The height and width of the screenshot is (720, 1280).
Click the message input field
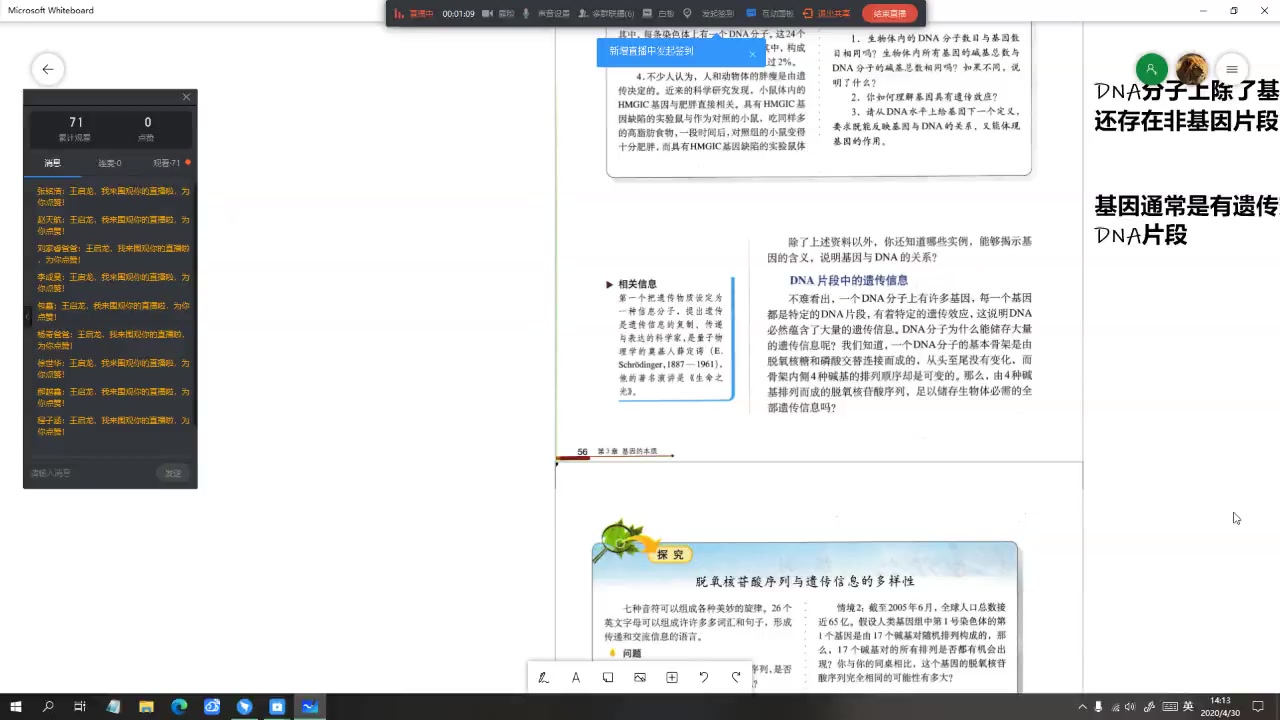[x=90, y=473]
